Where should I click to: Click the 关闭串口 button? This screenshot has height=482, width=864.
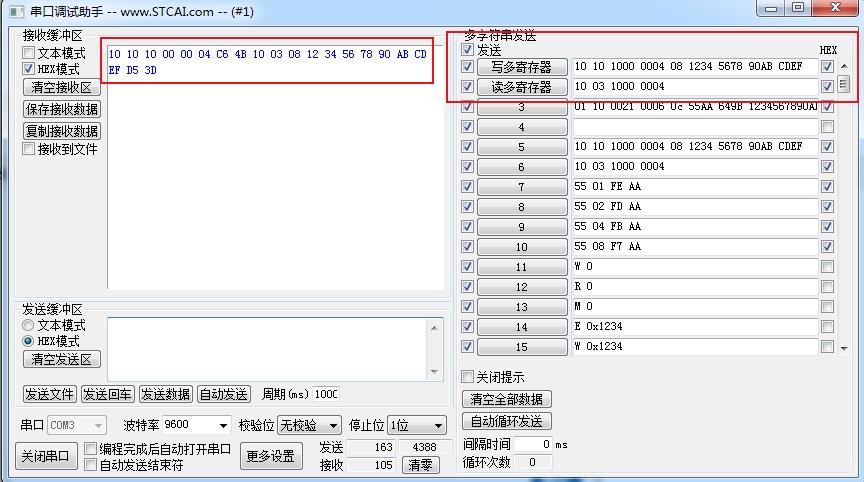(47, 457)
